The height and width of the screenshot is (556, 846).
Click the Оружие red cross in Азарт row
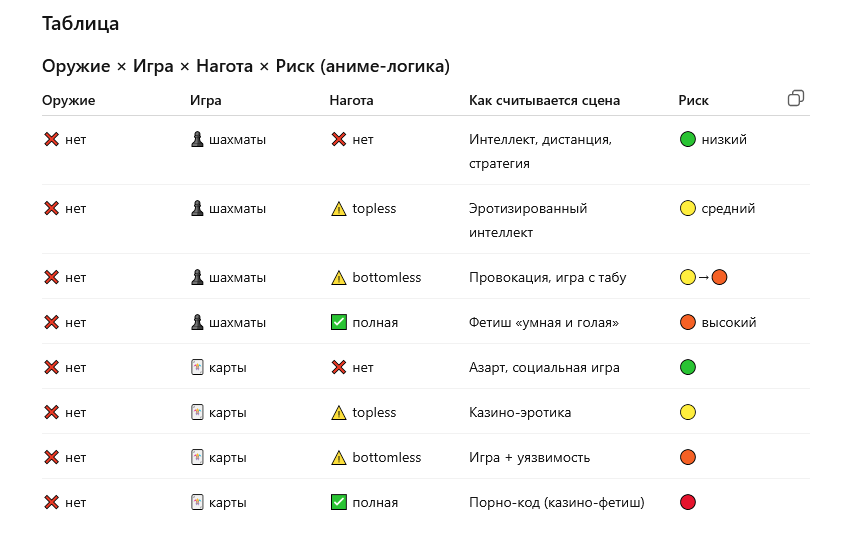(51, 367)
